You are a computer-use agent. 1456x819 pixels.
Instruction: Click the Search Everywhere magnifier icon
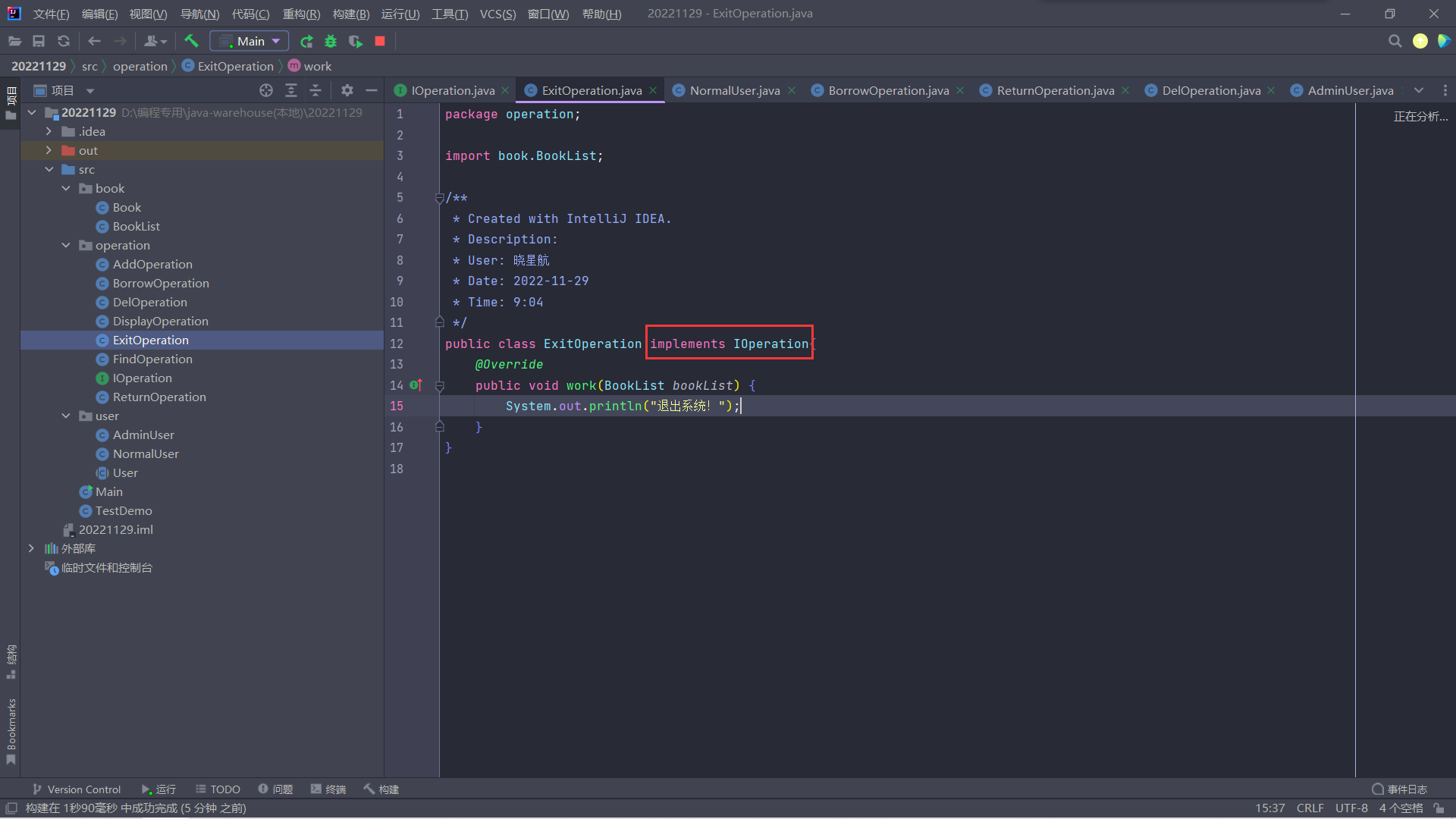click(1395, 41)
